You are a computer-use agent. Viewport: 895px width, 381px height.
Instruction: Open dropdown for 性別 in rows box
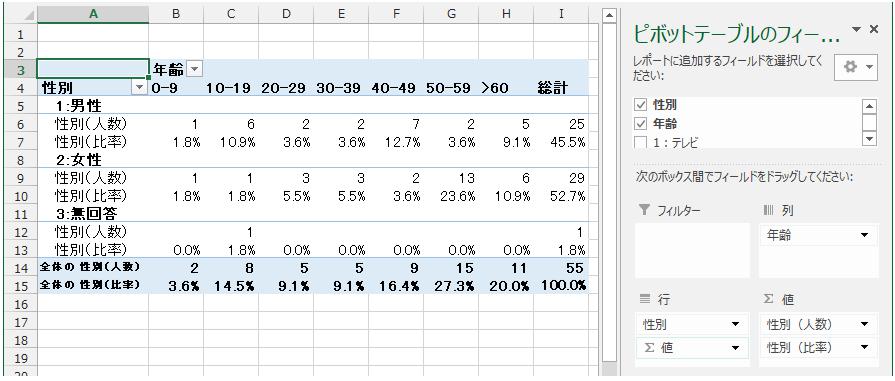735,324
